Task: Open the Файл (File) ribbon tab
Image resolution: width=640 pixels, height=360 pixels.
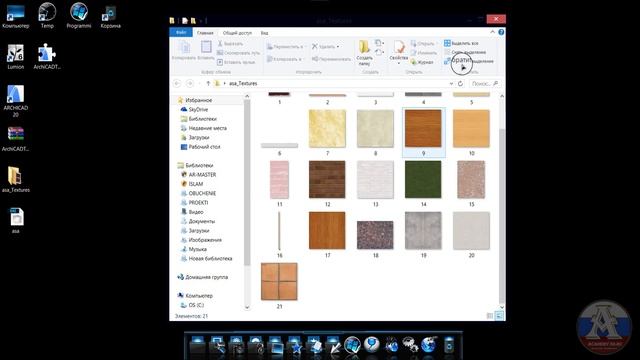Action: click(x=181, y=32)
